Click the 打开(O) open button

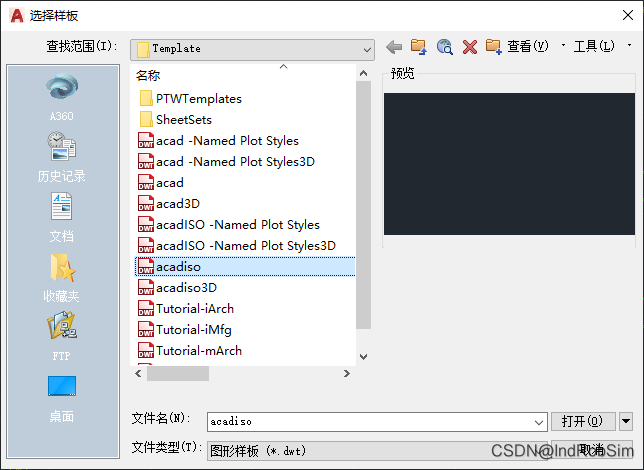point(582,421)
